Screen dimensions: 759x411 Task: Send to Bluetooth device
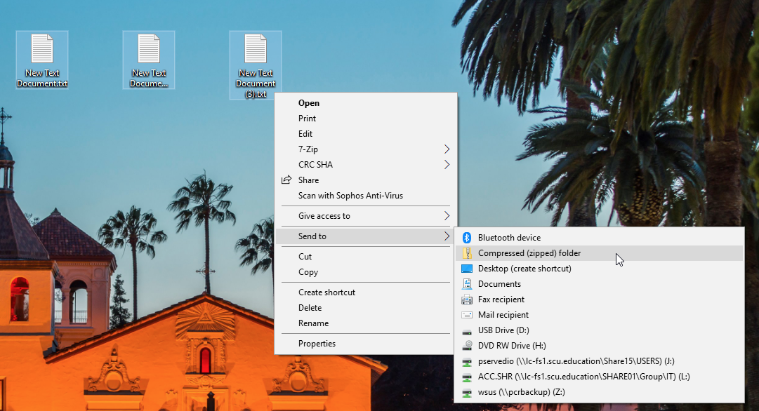coord(599,238)
